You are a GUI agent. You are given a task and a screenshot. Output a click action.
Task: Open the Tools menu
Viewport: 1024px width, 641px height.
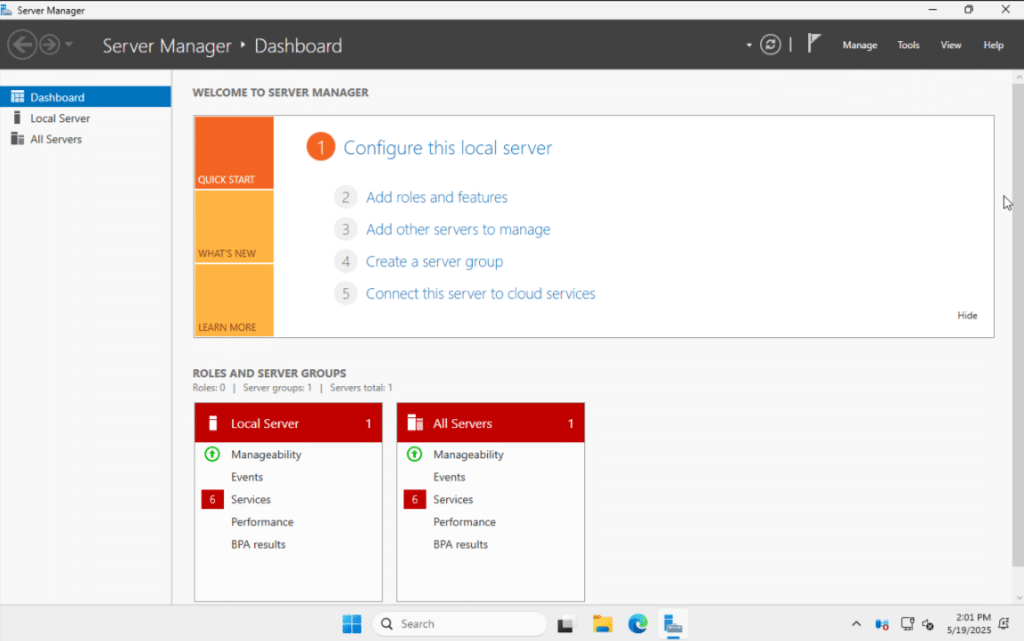(908, 45)
